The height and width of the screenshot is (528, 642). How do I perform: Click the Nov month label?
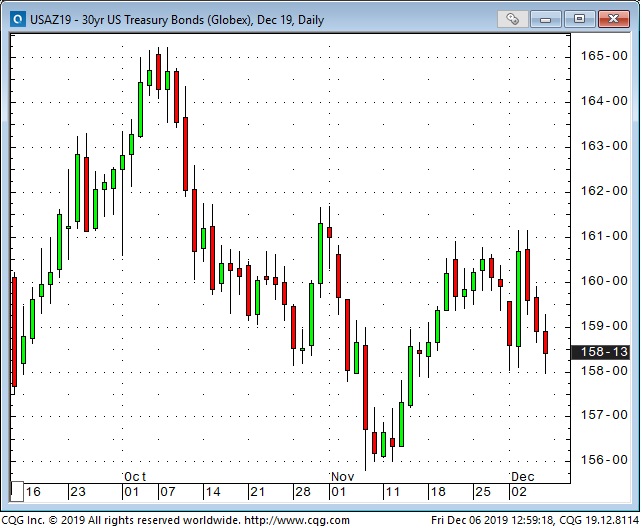pyautogui.click(x=342, y=477)
